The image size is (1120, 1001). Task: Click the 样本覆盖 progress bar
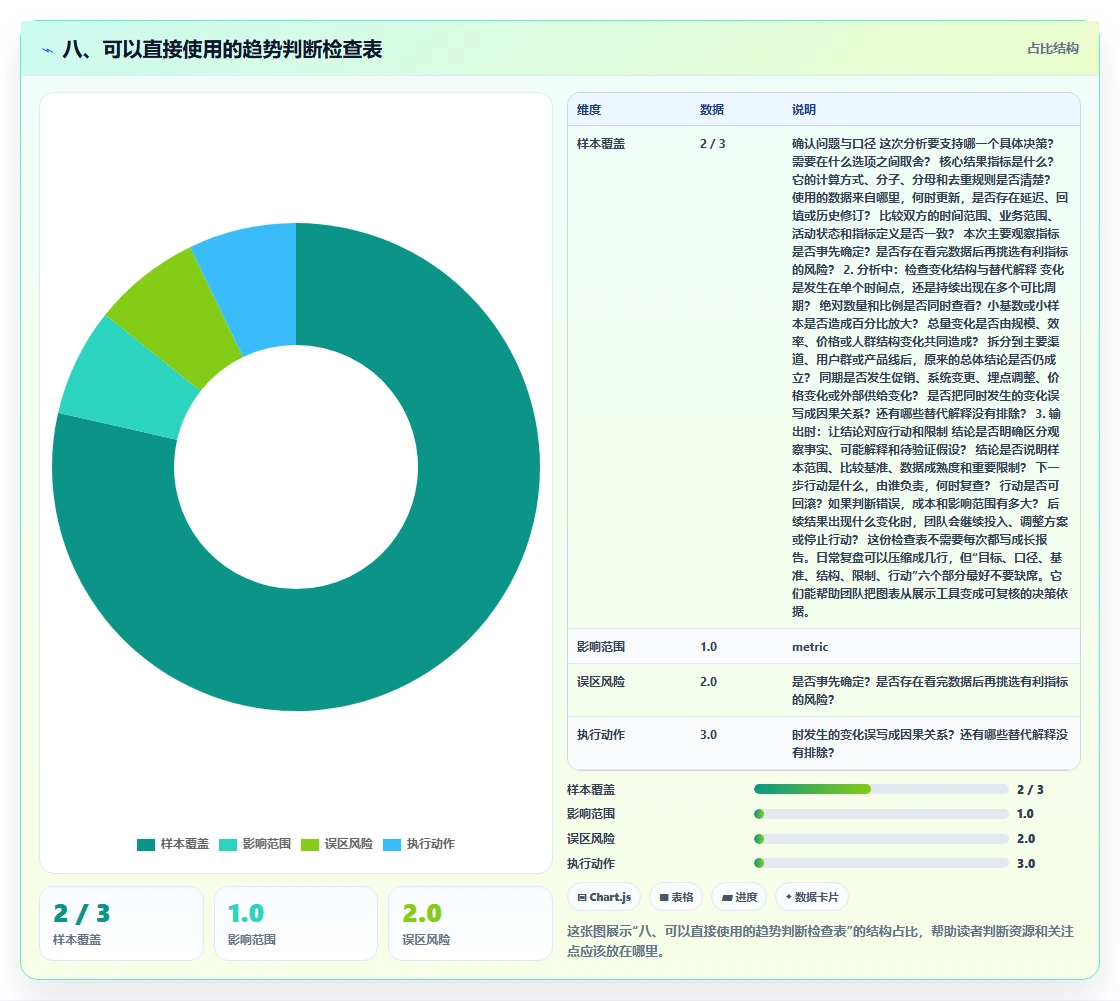click(881, 789)
